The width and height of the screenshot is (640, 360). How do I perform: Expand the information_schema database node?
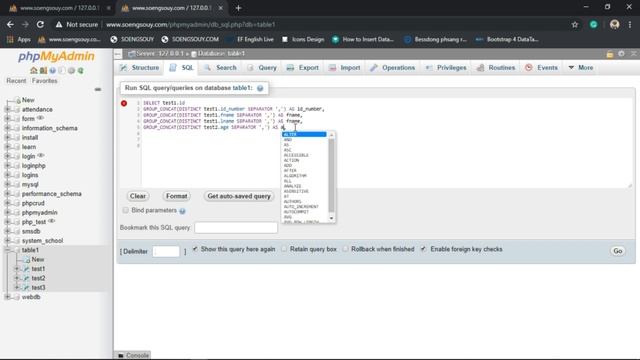point(7,128)
